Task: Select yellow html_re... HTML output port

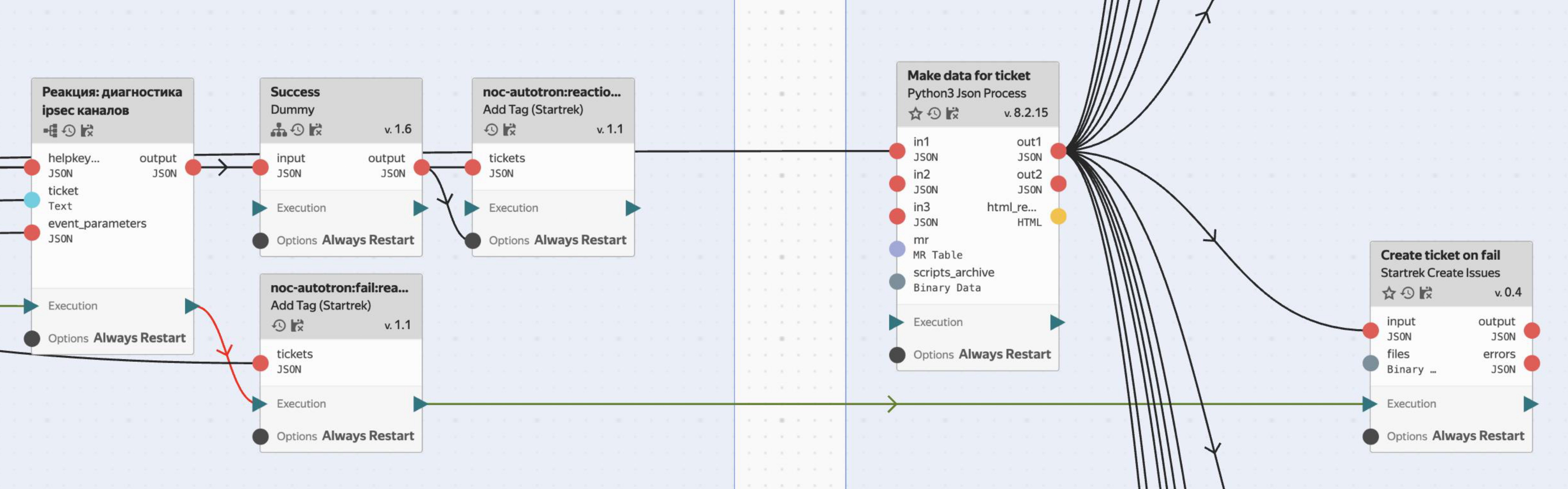Action: point(1059,216)
